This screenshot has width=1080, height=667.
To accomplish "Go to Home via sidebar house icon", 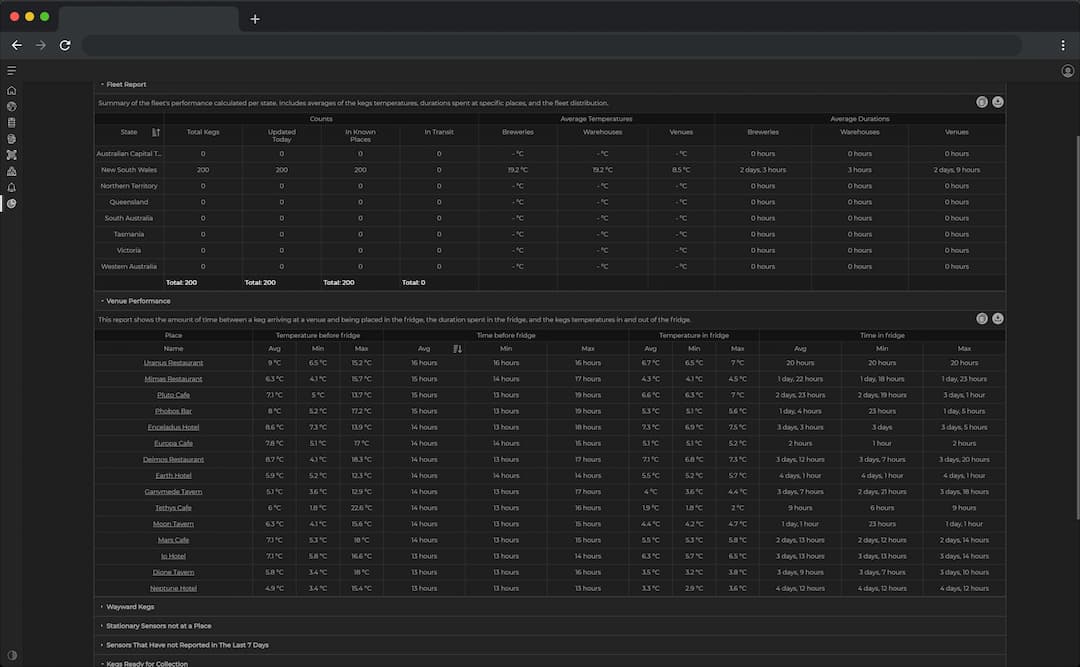I will 12,90.
